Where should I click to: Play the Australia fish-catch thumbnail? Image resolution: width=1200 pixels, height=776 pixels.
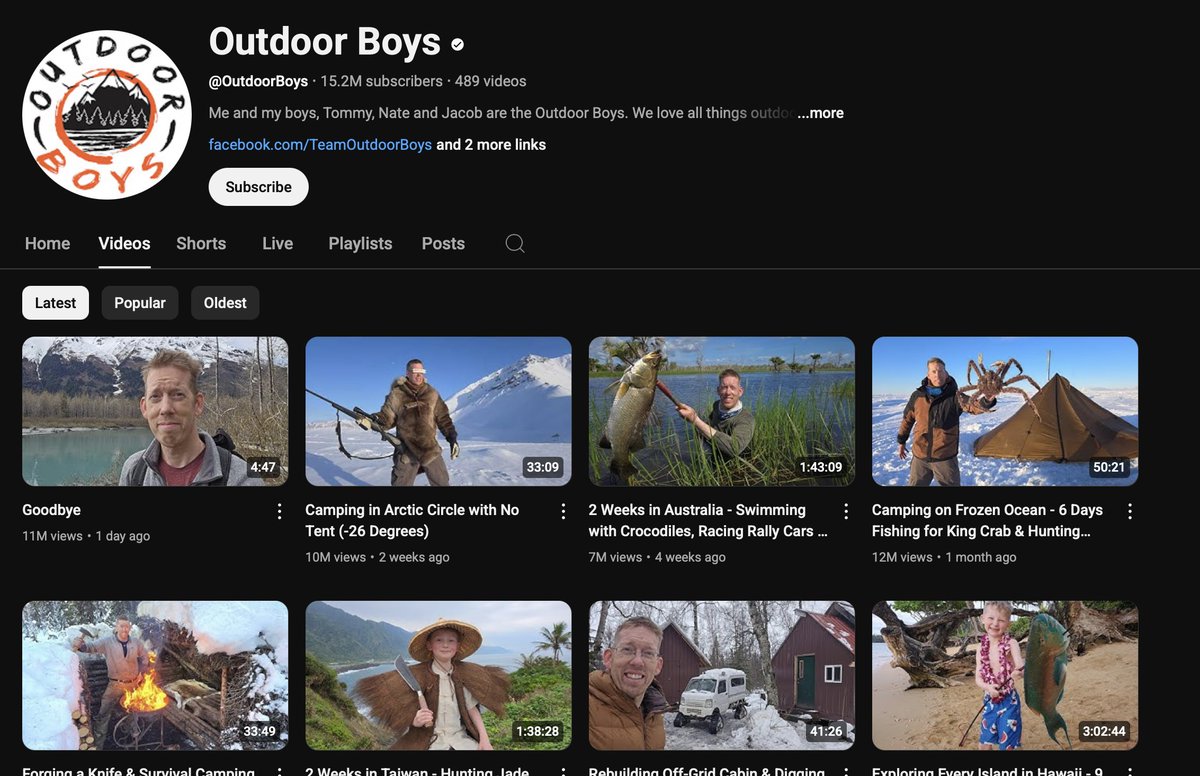click(722, 411)
